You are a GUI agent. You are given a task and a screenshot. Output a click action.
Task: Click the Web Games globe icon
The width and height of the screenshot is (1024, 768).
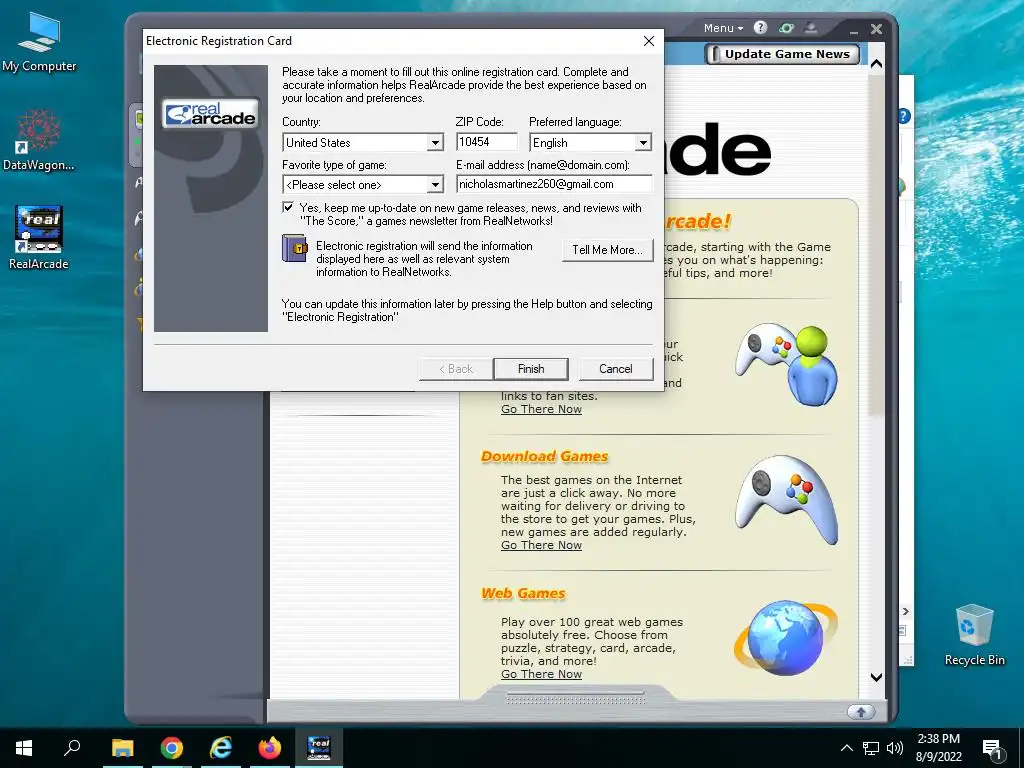click(x=785, y=638)
